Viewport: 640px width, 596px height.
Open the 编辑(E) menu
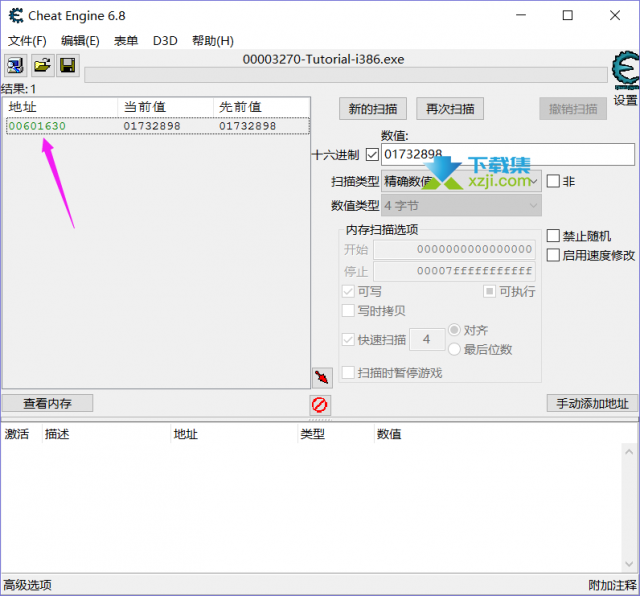(x=80, y=41)
